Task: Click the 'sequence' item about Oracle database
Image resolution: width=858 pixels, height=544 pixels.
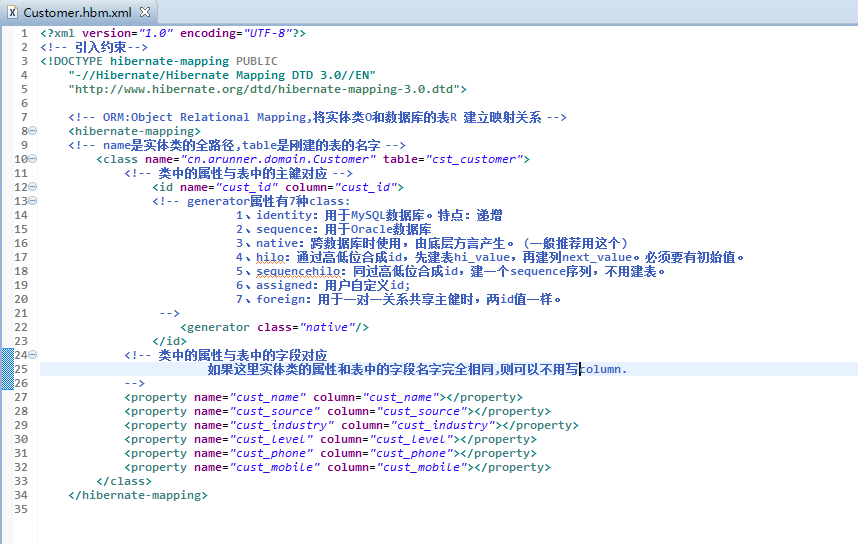Action: click(334, 229)
